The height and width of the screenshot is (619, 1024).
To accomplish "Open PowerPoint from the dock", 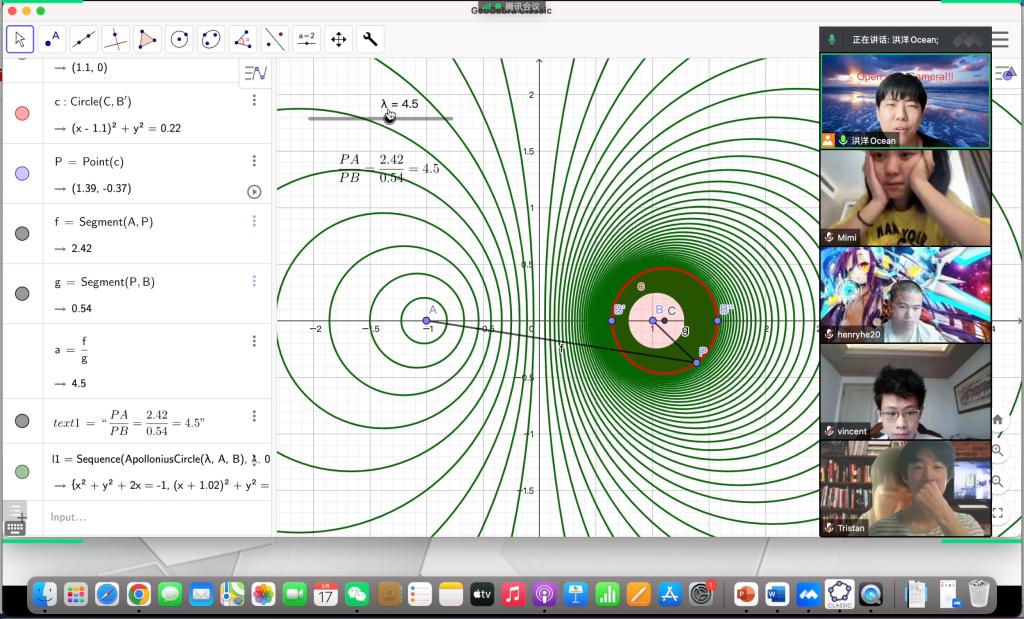I will [746, 594].
